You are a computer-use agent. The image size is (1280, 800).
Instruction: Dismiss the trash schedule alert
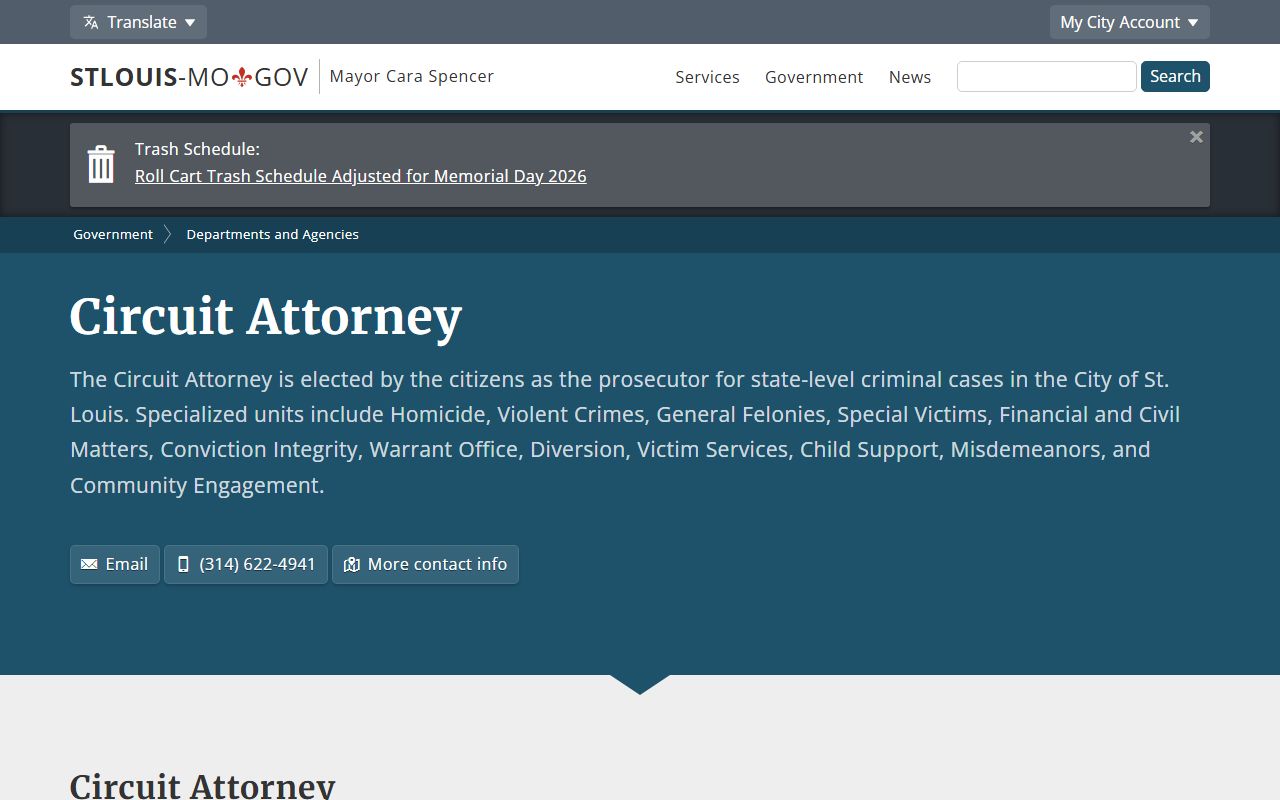point(1196,137)
